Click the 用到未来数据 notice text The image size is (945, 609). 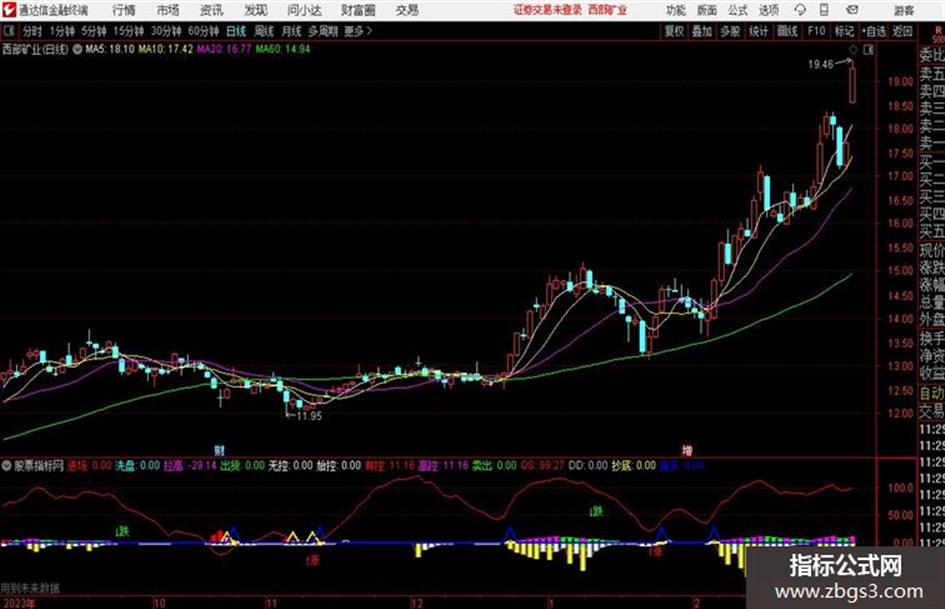click(30, 588)
